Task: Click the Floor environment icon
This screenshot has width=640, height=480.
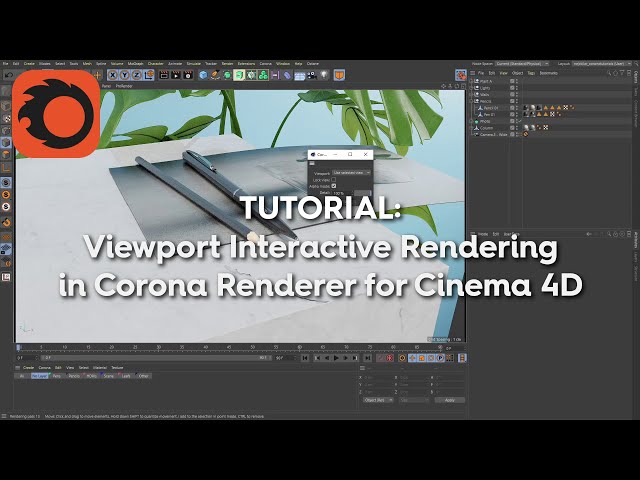Action: tap(300, 76)
